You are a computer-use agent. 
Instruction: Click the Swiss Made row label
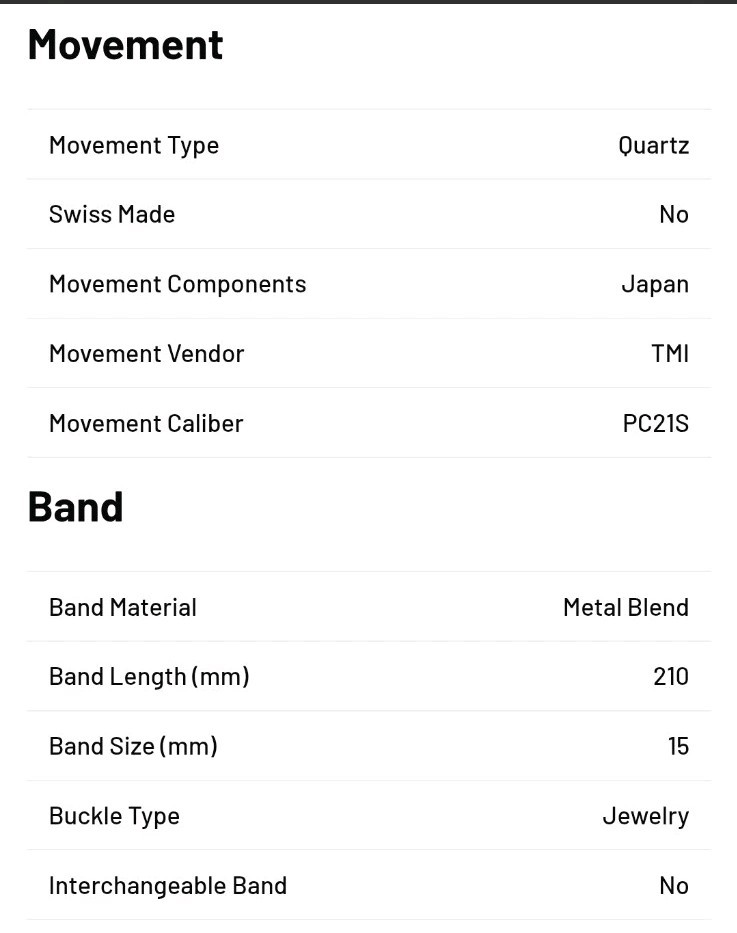click(112, 214)
